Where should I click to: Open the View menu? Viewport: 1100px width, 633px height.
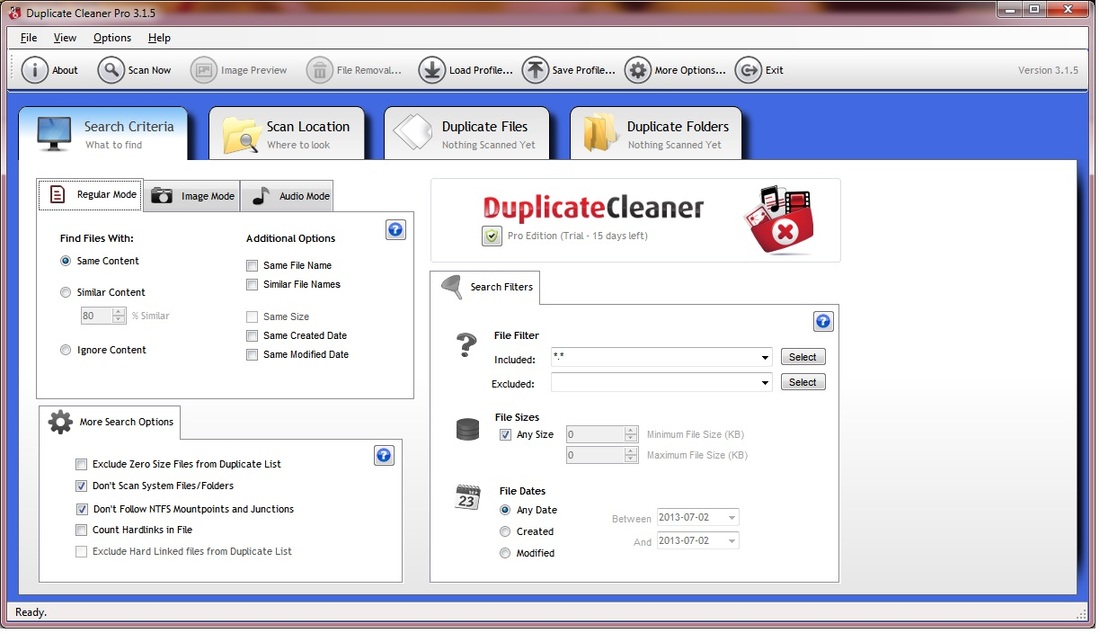65,38
